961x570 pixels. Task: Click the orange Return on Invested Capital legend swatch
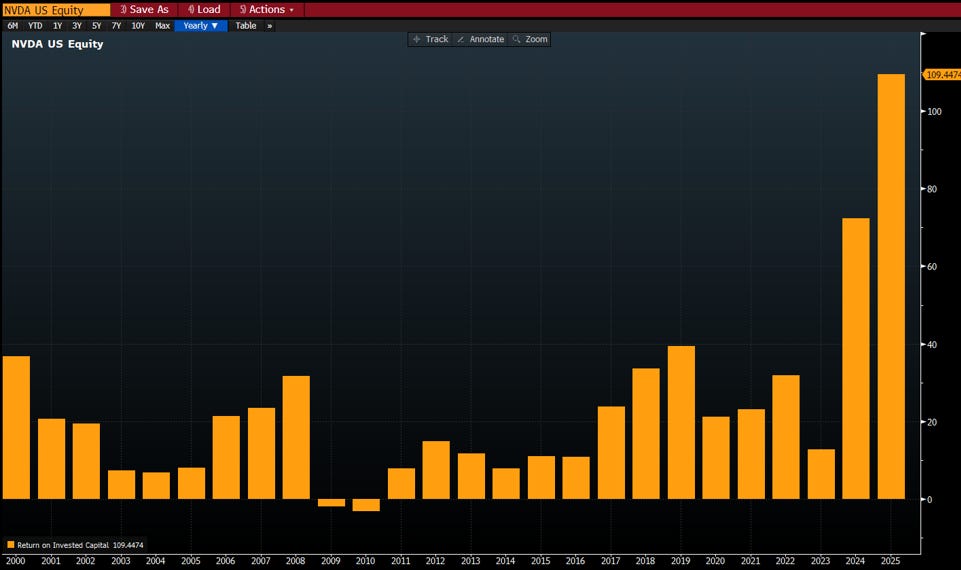tap(10, 544)
